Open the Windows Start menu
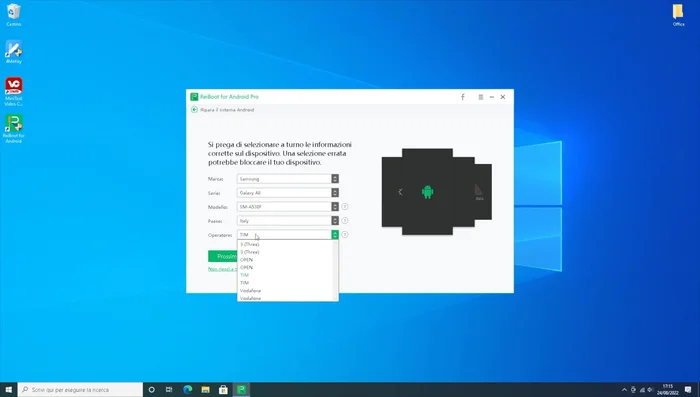Image resolution: width=700 pixels, height=397 pixels. (x=8, y=390)
